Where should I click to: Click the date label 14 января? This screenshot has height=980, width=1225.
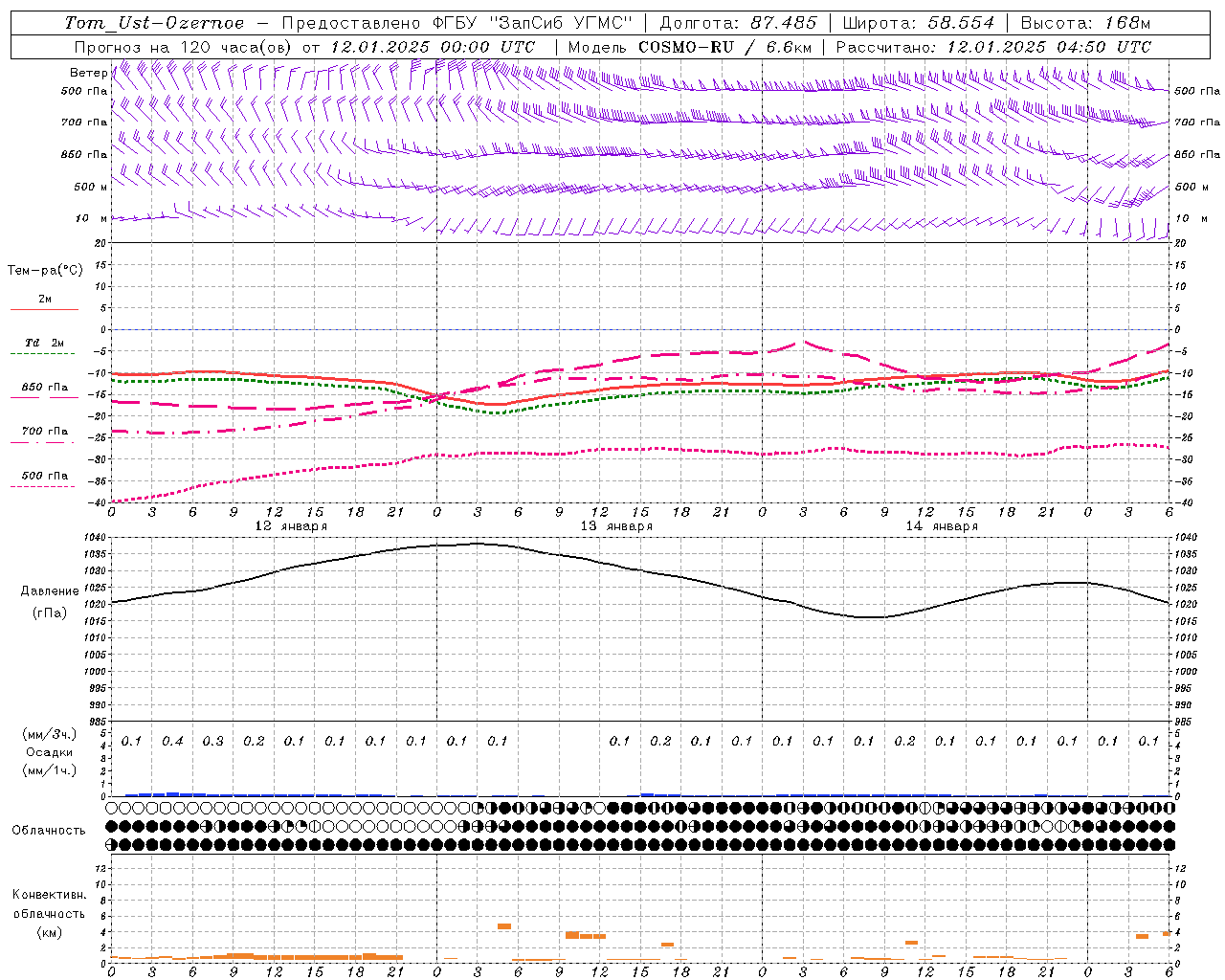click(942, 526)
